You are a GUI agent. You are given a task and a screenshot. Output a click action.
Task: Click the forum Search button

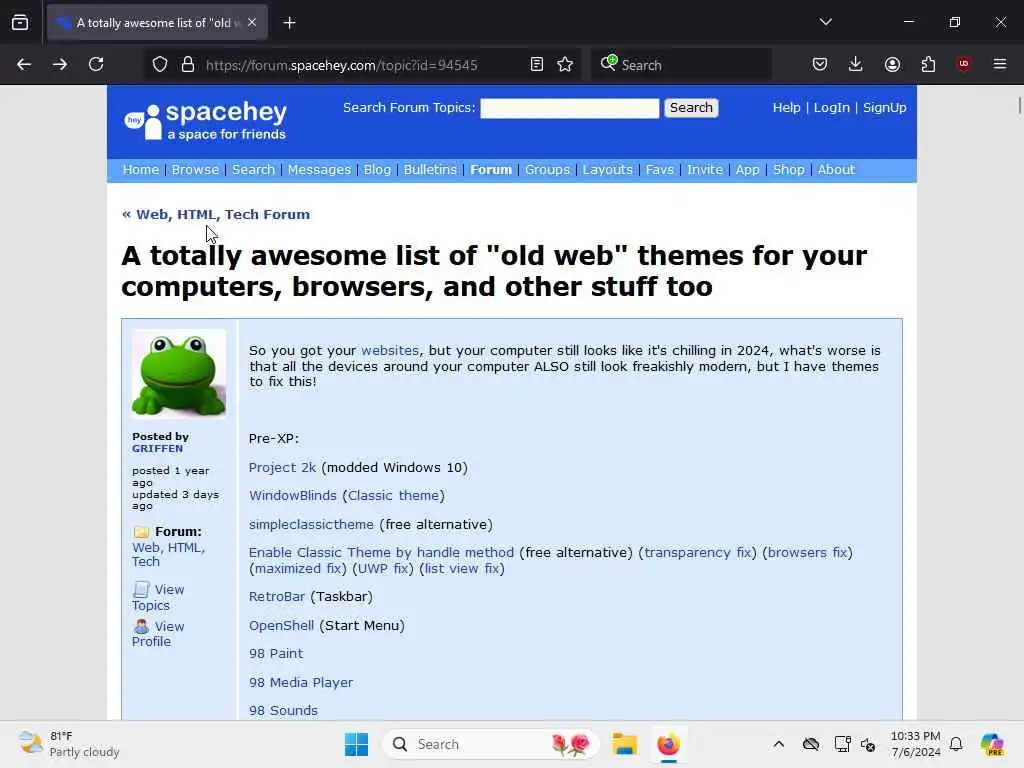(x=691, y=108)
